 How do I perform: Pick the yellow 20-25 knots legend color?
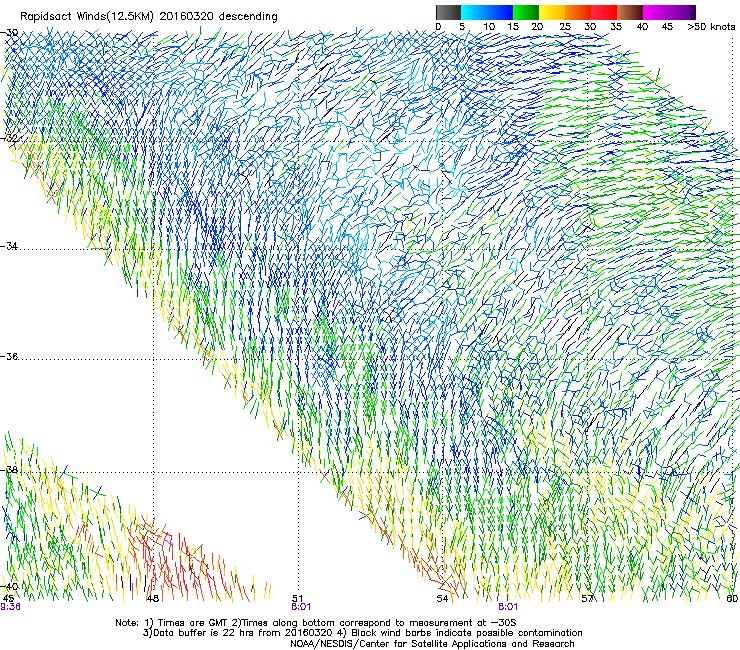[552, 12]
